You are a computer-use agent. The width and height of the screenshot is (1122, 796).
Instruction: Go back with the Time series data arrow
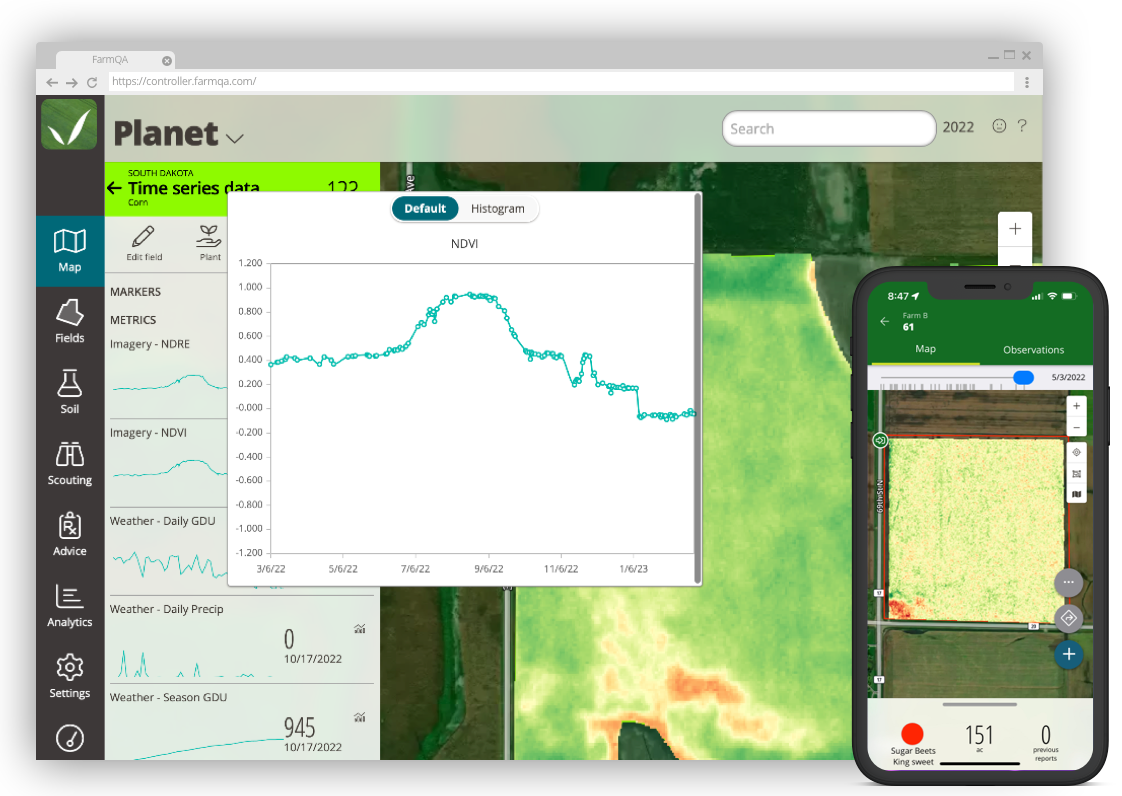[x=114, y=188]
